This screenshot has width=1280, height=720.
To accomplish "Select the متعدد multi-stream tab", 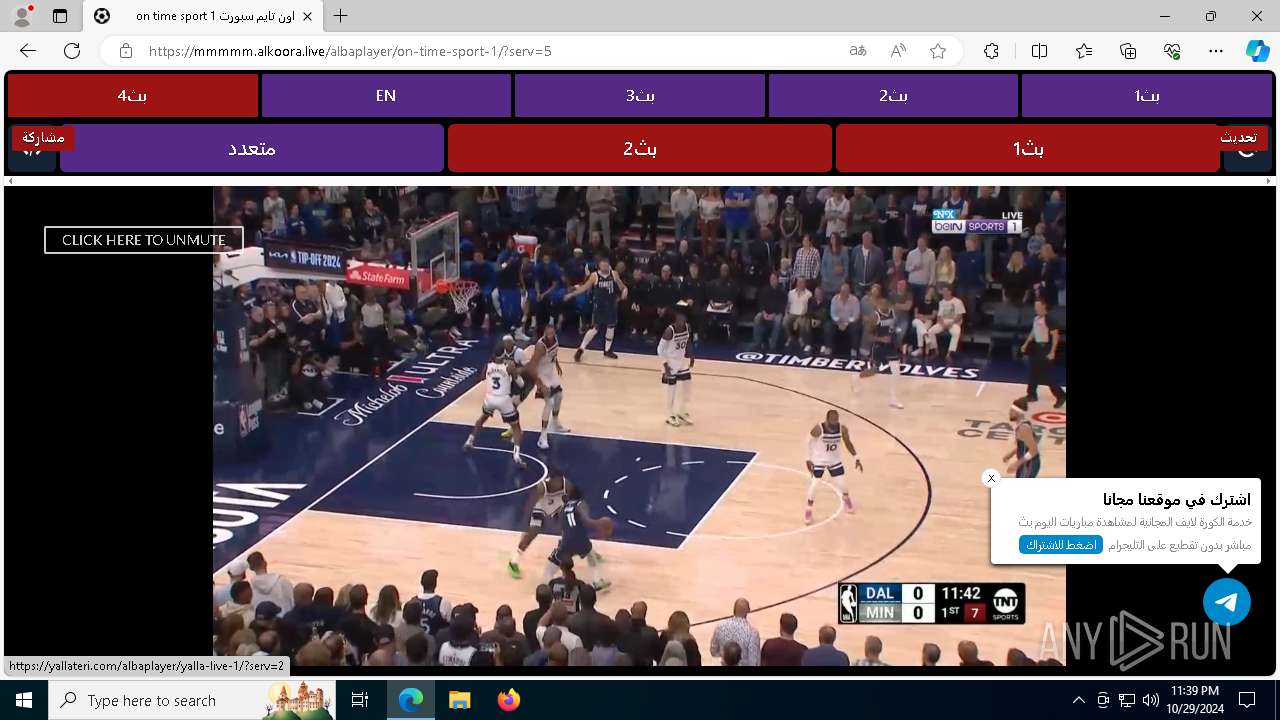I will 252,148.
